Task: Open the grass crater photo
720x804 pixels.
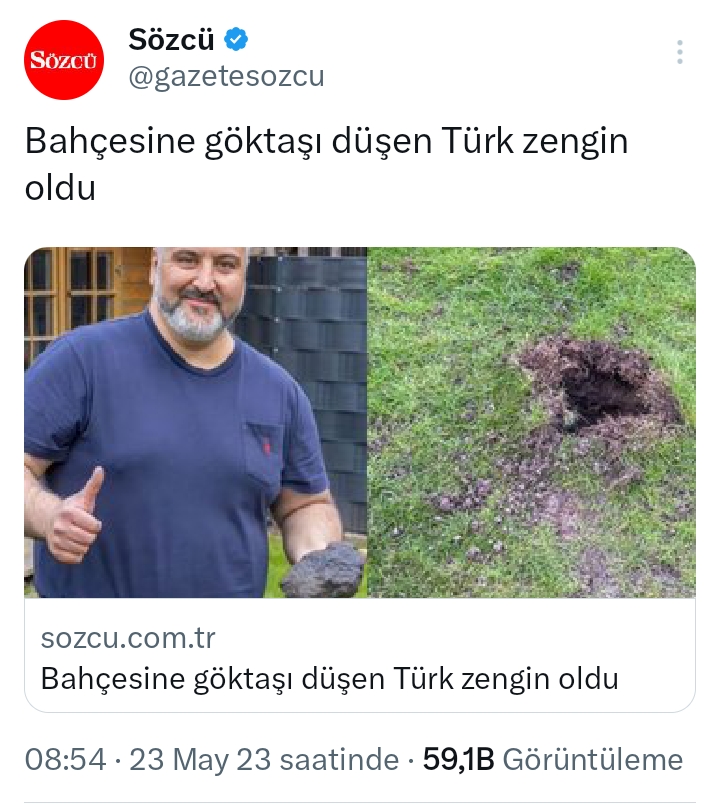Action: pyautogui.click(x=531, y=423)
